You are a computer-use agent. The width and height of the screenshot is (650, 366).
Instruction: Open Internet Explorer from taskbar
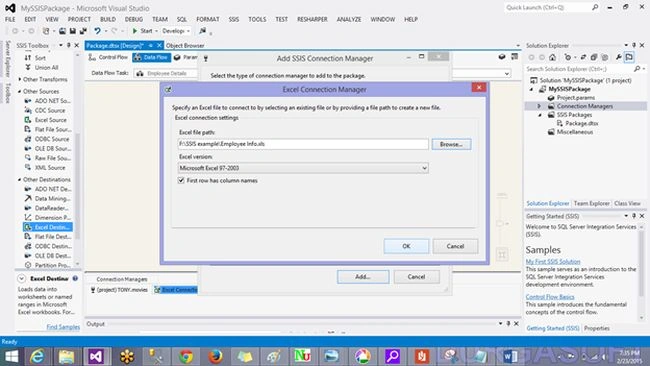click(37, 356)
